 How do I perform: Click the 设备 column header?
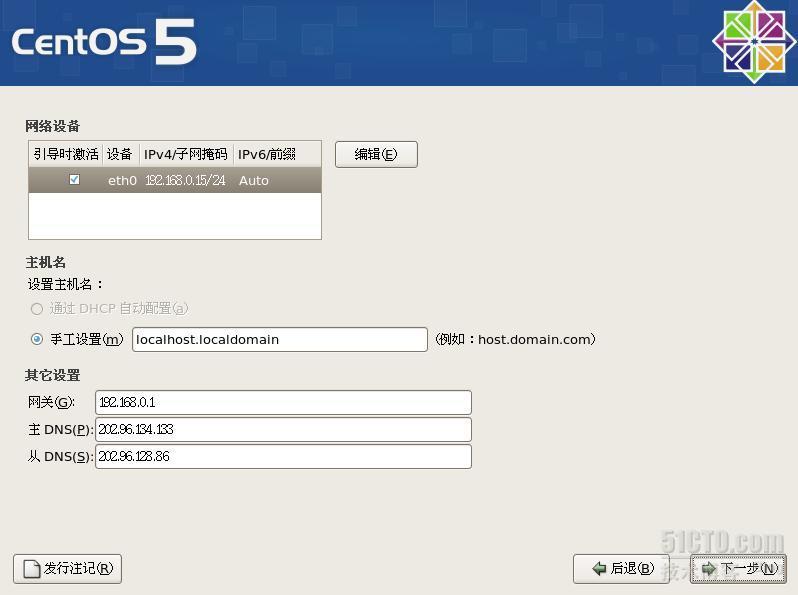point(120,154)
